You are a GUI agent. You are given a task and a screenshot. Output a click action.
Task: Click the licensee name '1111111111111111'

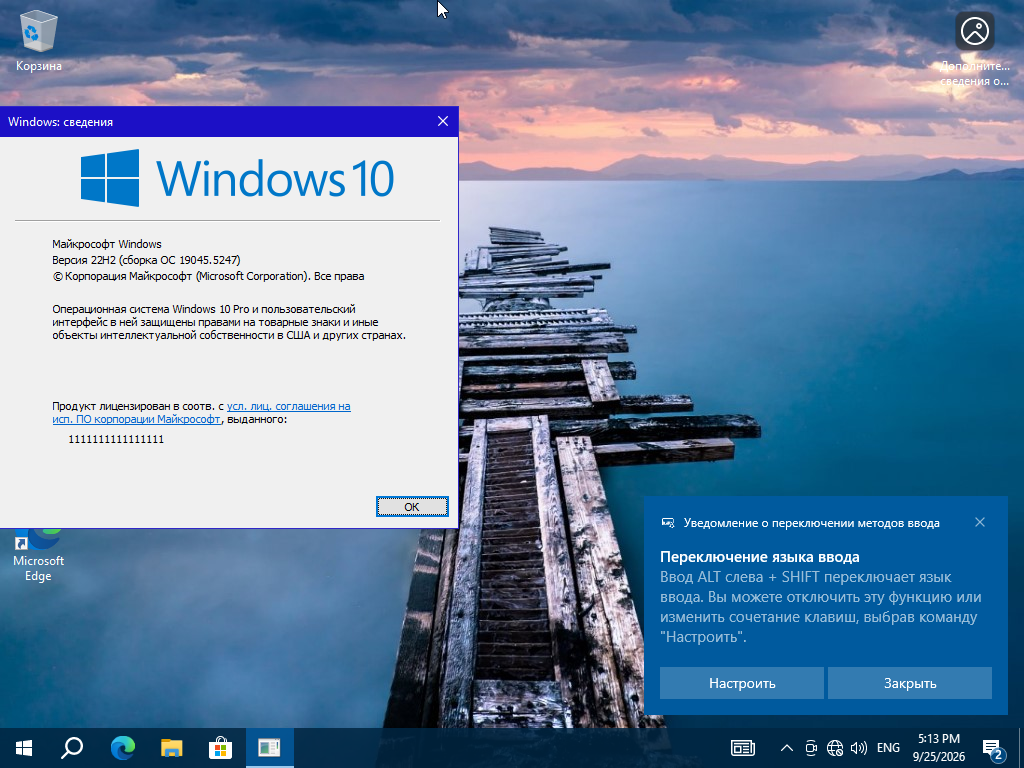(116, 440)
